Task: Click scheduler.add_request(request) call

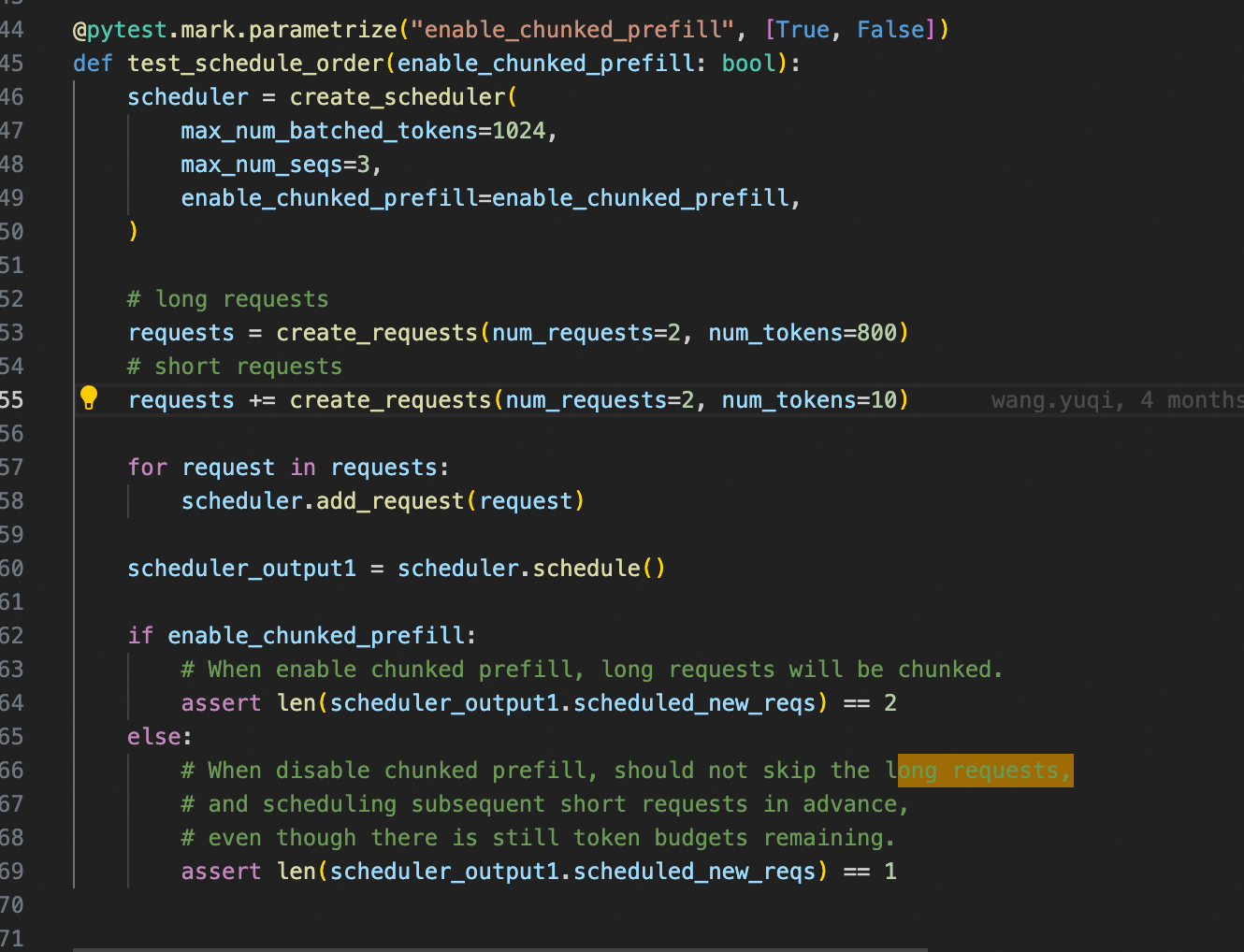Action: click(383, 501)
